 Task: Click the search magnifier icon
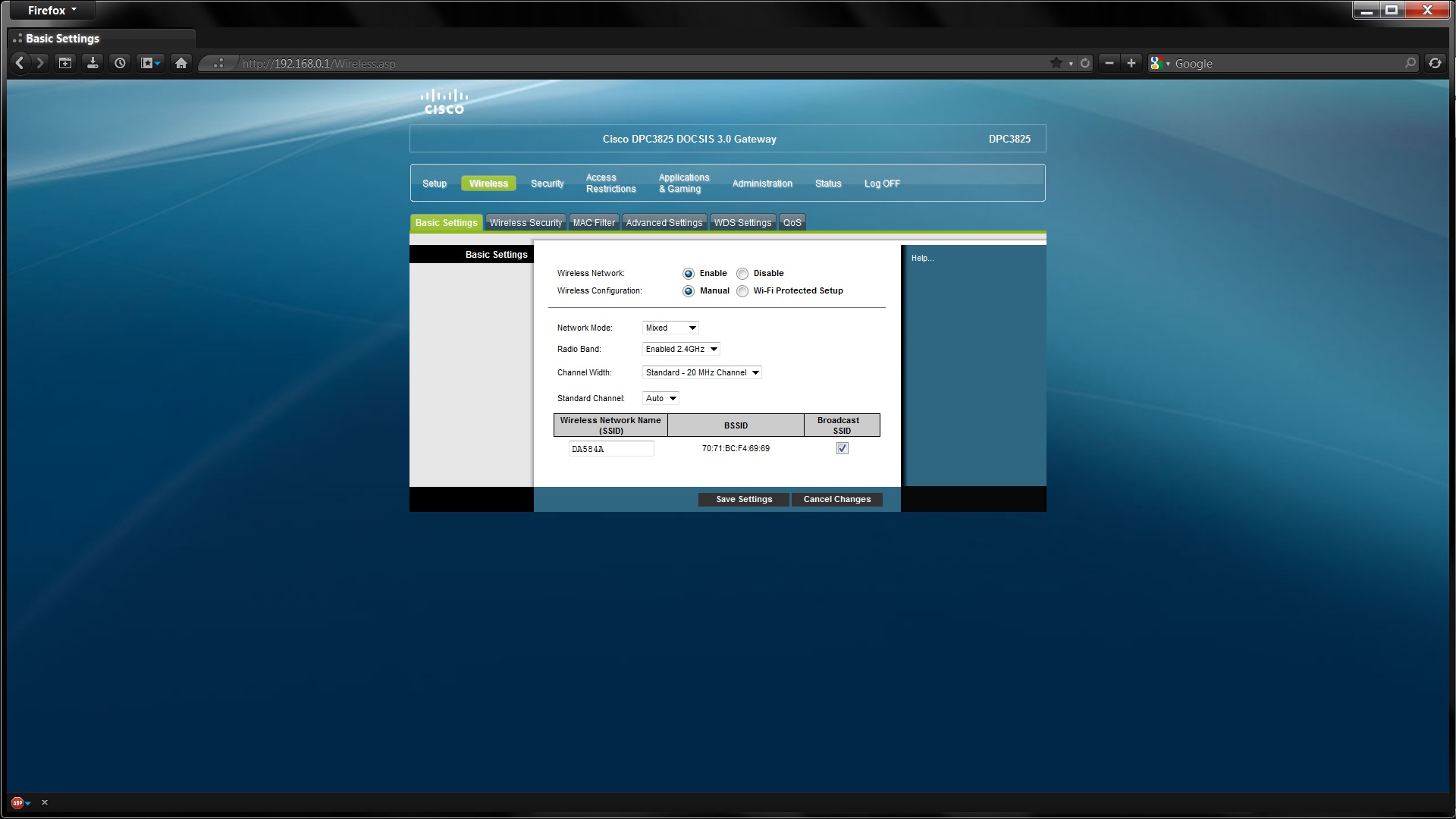coord(1410,63)
